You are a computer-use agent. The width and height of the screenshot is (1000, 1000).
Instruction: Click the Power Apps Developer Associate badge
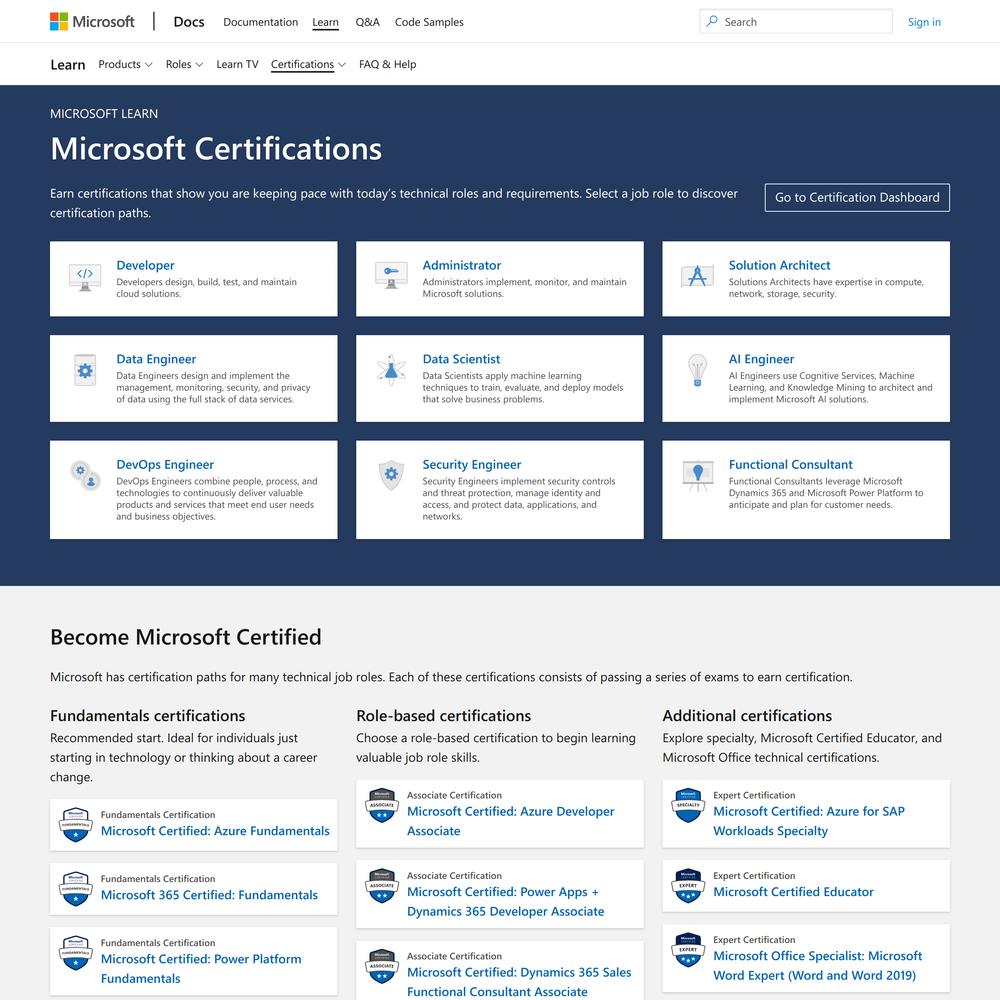(382, 886)
